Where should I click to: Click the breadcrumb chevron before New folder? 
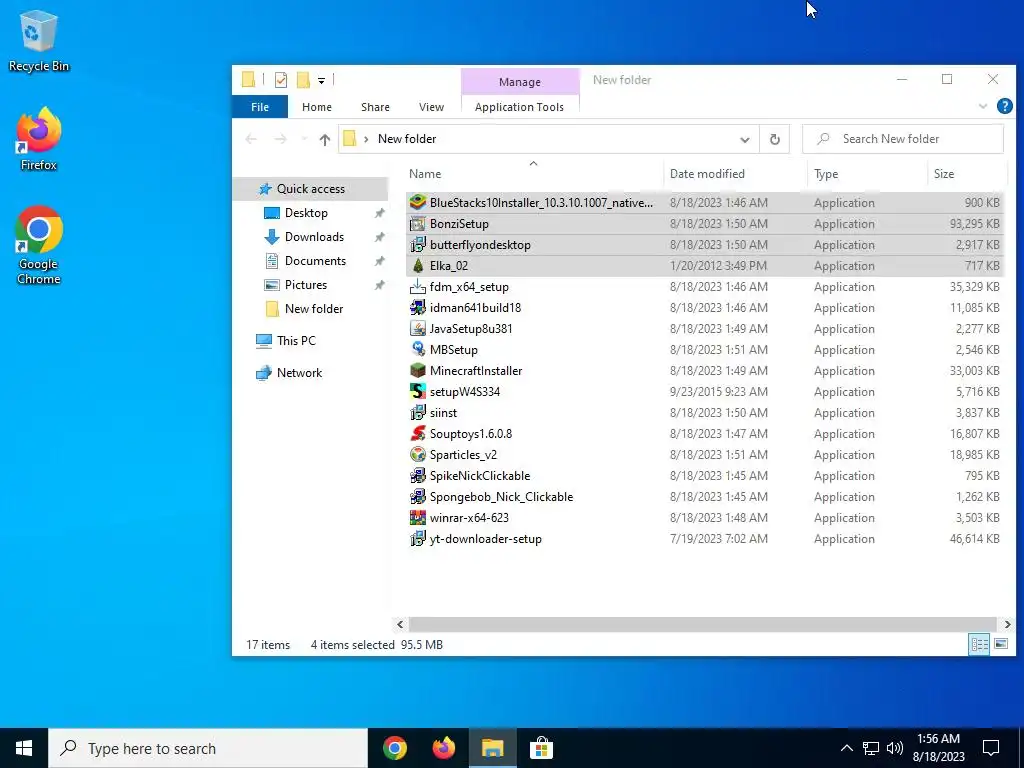(366, 138)
